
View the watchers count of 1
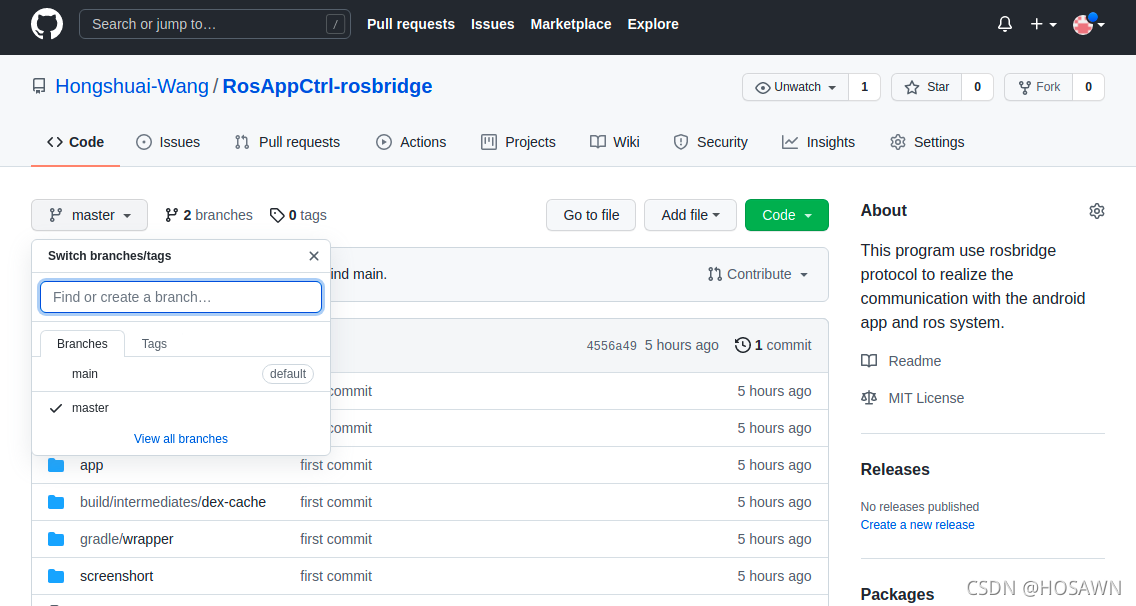(864, 87)
